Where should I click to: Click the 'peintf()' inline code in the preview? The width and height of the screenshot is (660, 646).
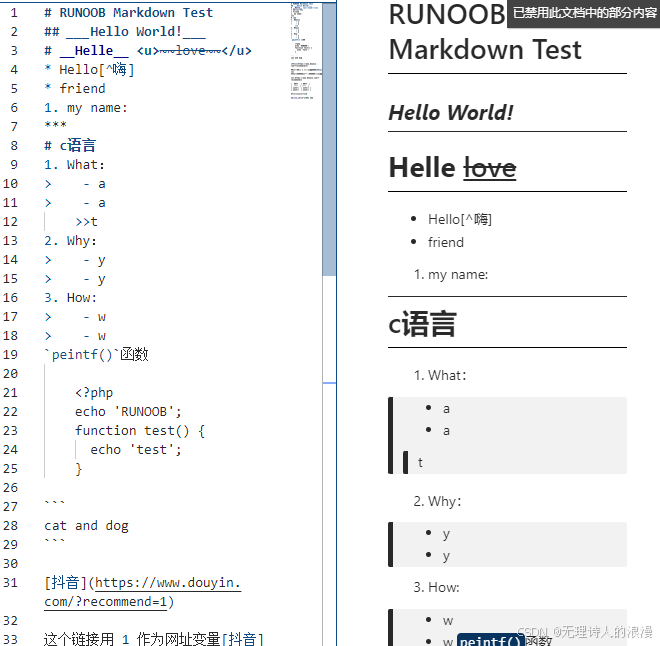point(490,640)
